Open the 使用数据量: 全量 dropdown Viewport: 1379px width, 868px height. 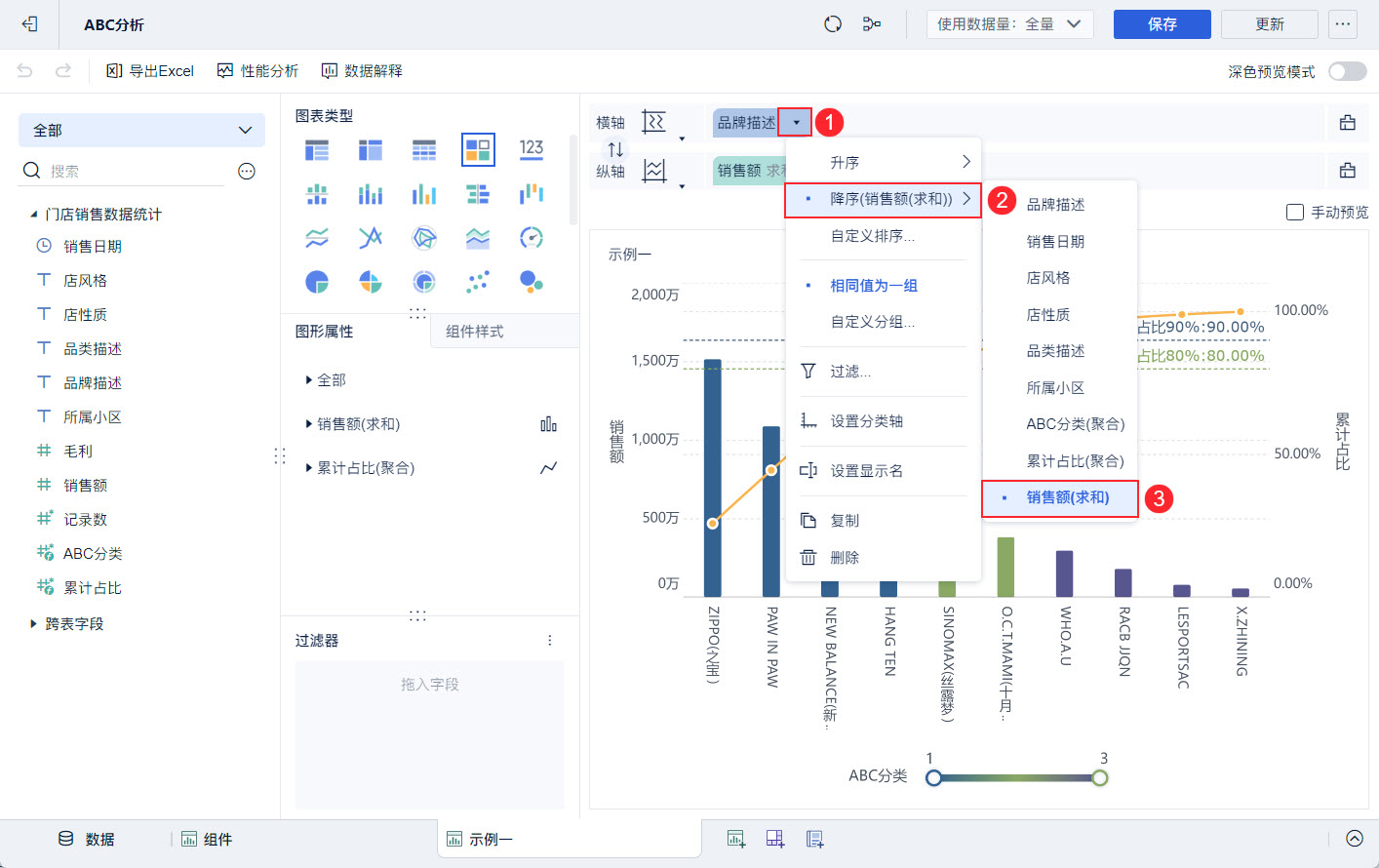(1009, 24)
